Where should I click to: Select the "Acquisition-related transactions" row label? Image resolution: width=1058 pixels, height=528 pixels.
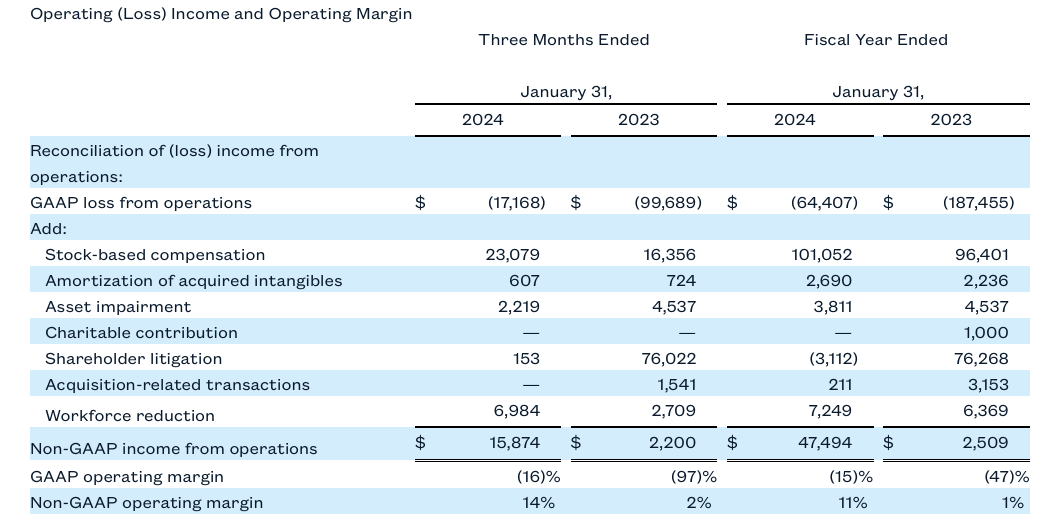[177, 385]
